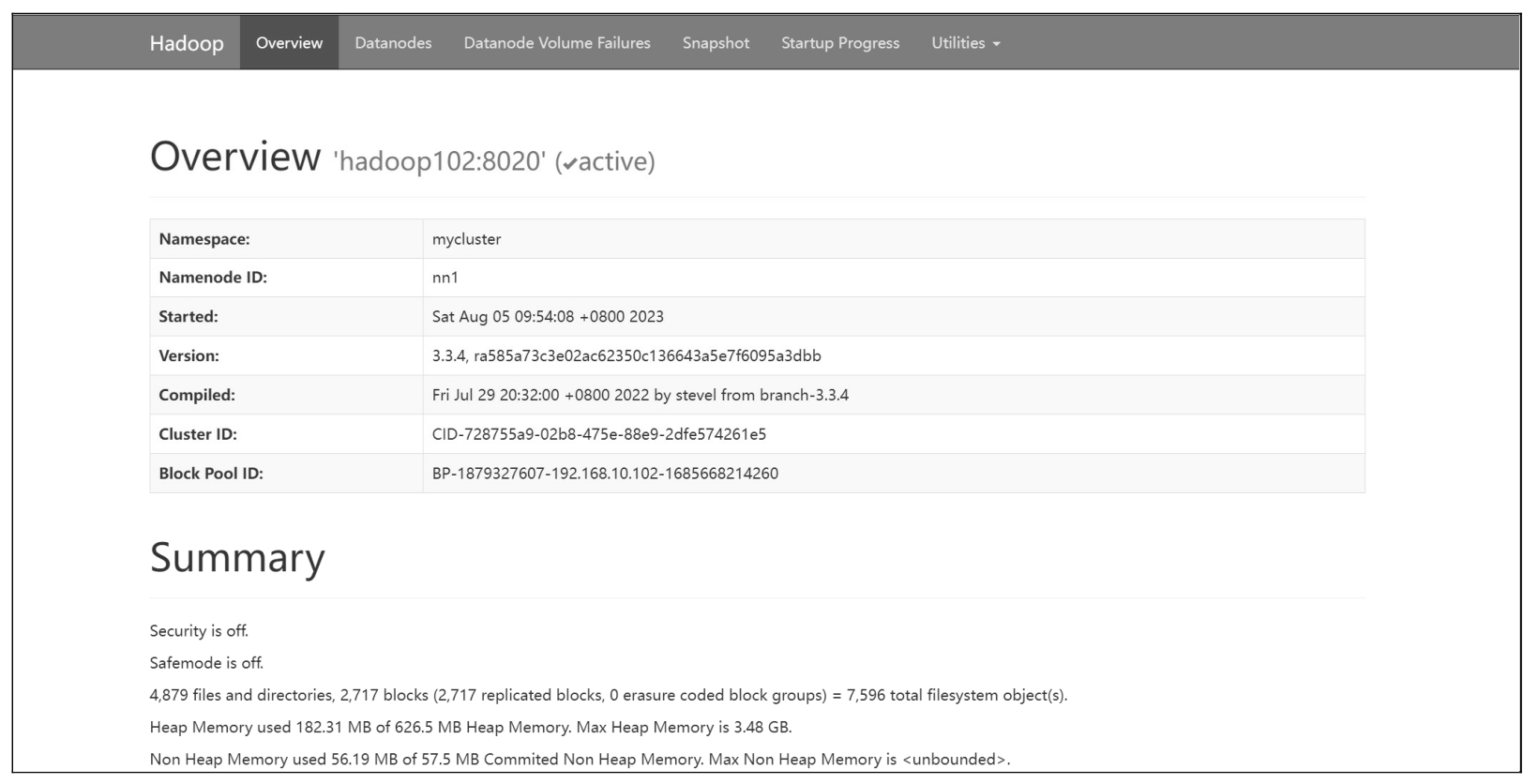Click the 'hadoop102:8020' host address text
The width and height of the screenshot is (1538, 784).
click(439, 162)
